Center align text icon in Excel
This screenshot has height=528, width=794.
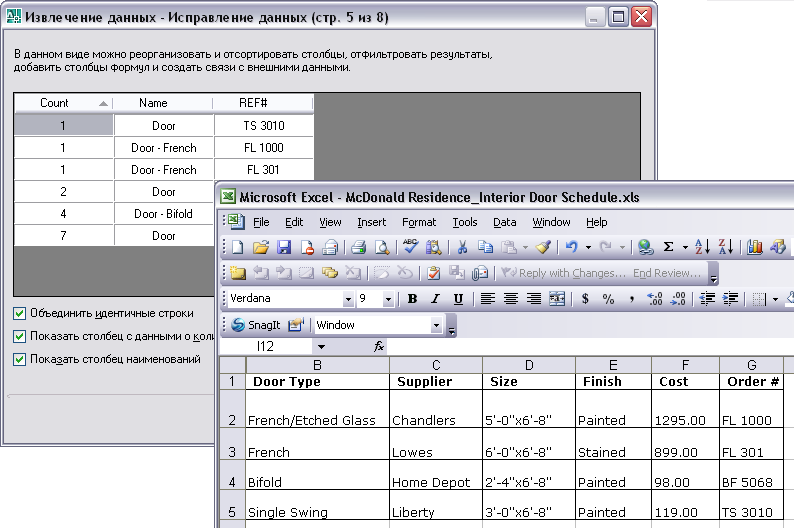pos(511,299)
